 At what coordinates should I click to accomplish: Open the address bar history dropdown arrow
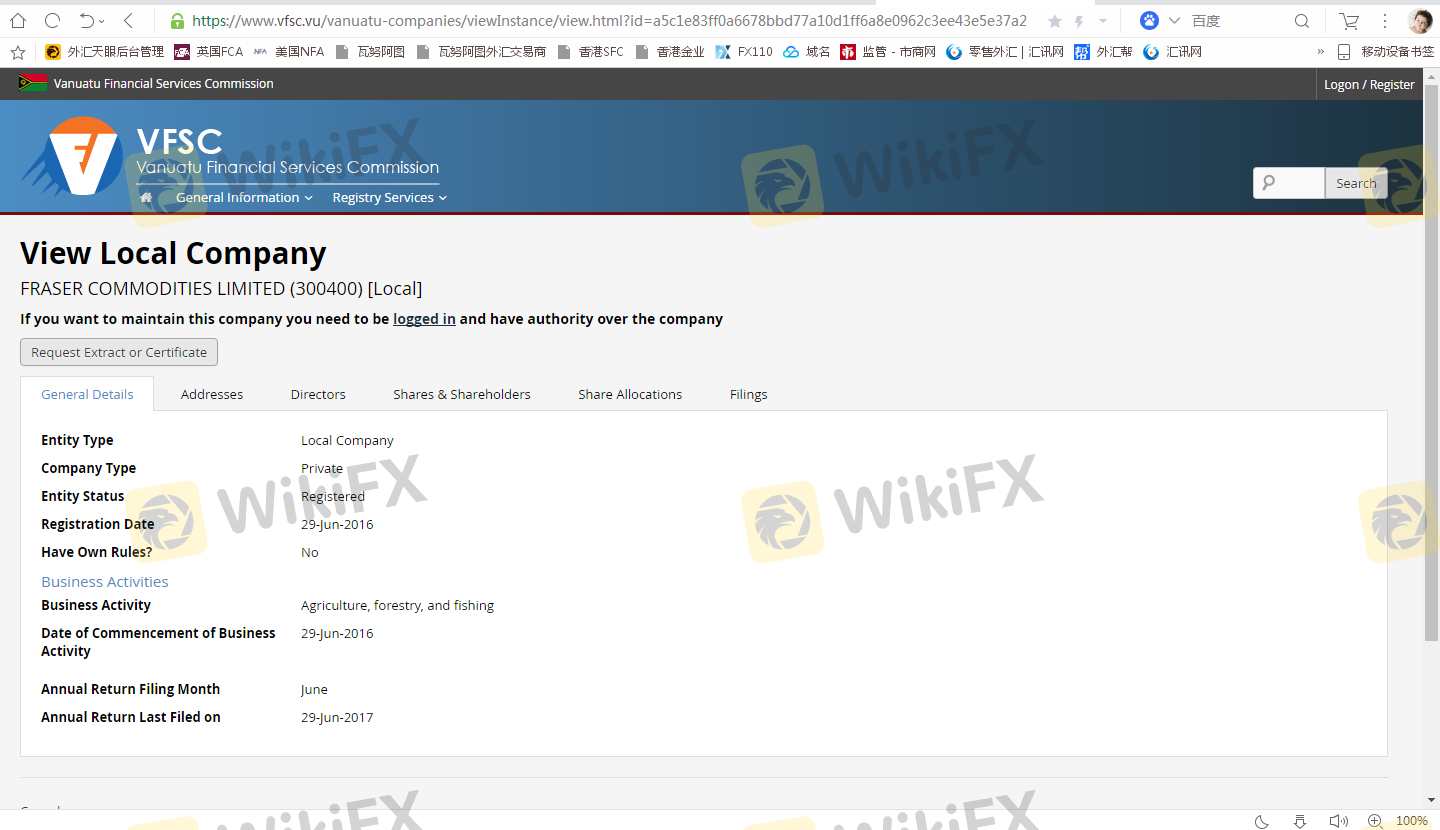(x=1103, y=21)
